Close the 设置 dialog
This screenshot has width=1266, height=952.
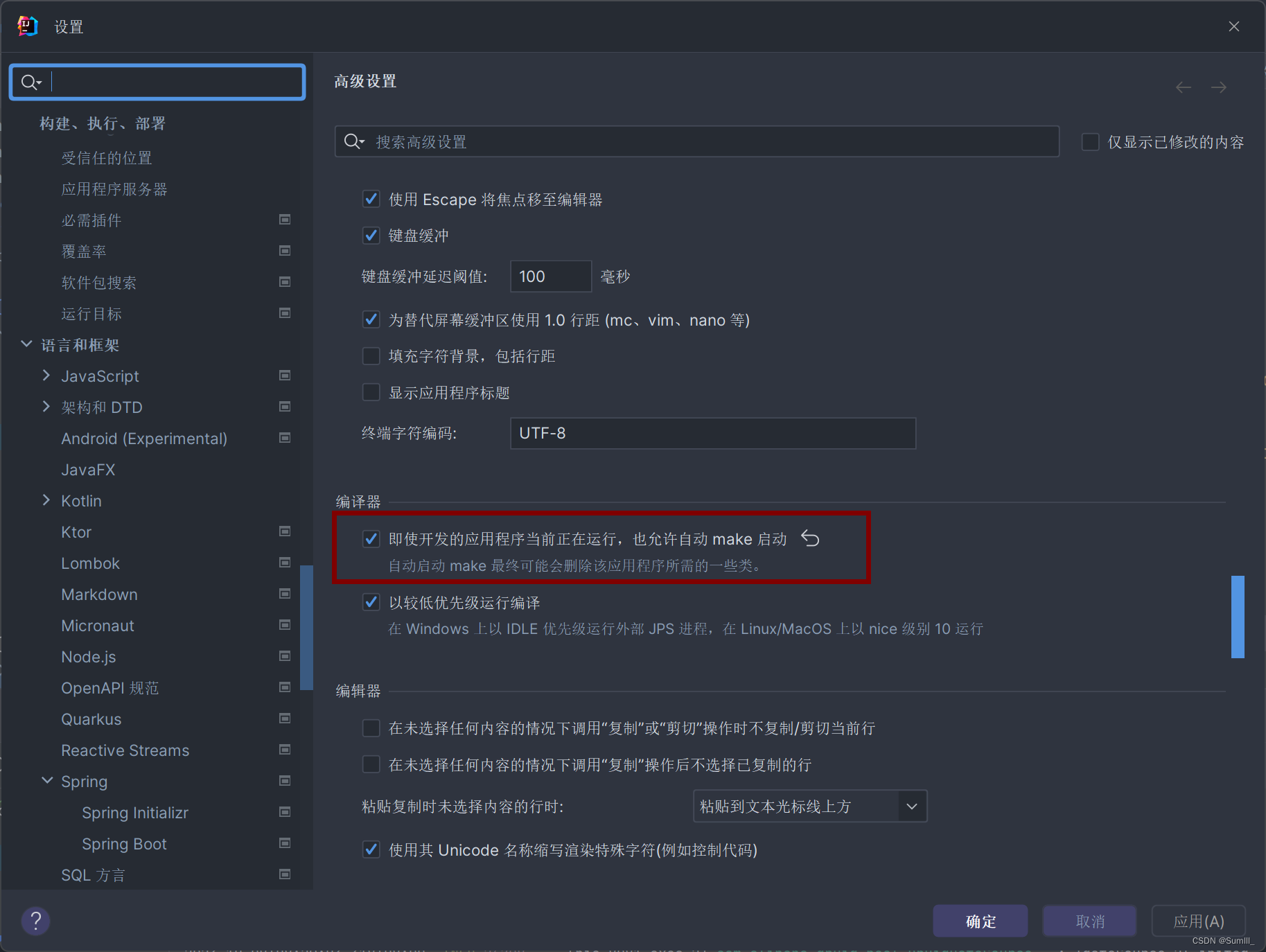tap(1234, 26)
